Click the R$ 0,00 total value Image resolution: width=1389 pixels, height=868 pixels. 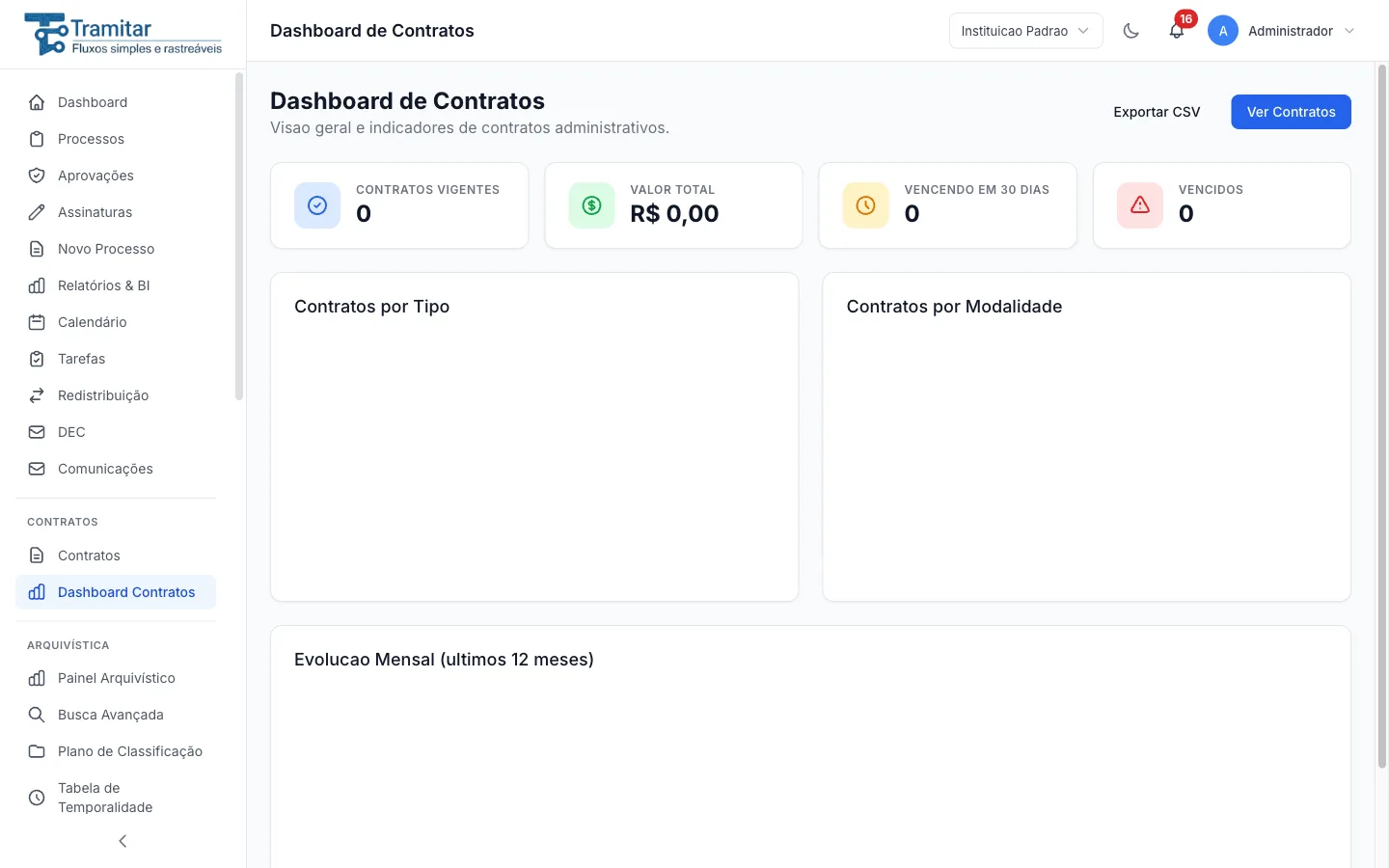coord(674,214)
